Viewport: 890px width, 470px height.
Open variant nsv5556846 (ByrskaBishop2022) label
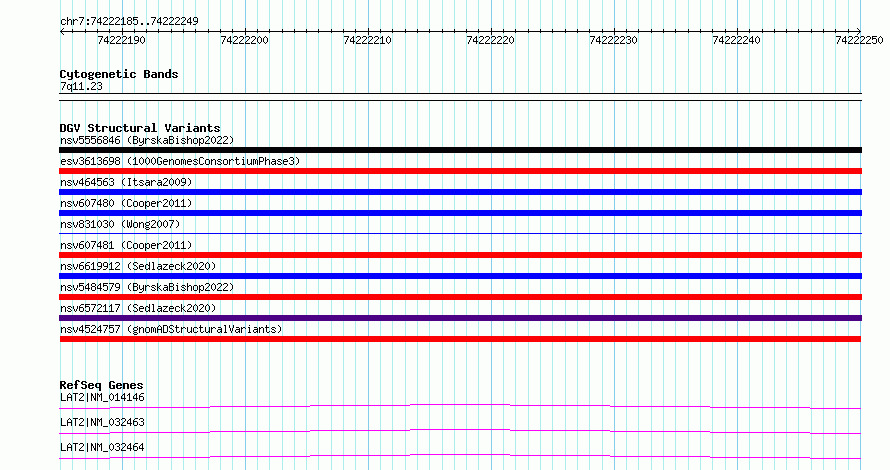pyautogui.click(x=147, y=140)
